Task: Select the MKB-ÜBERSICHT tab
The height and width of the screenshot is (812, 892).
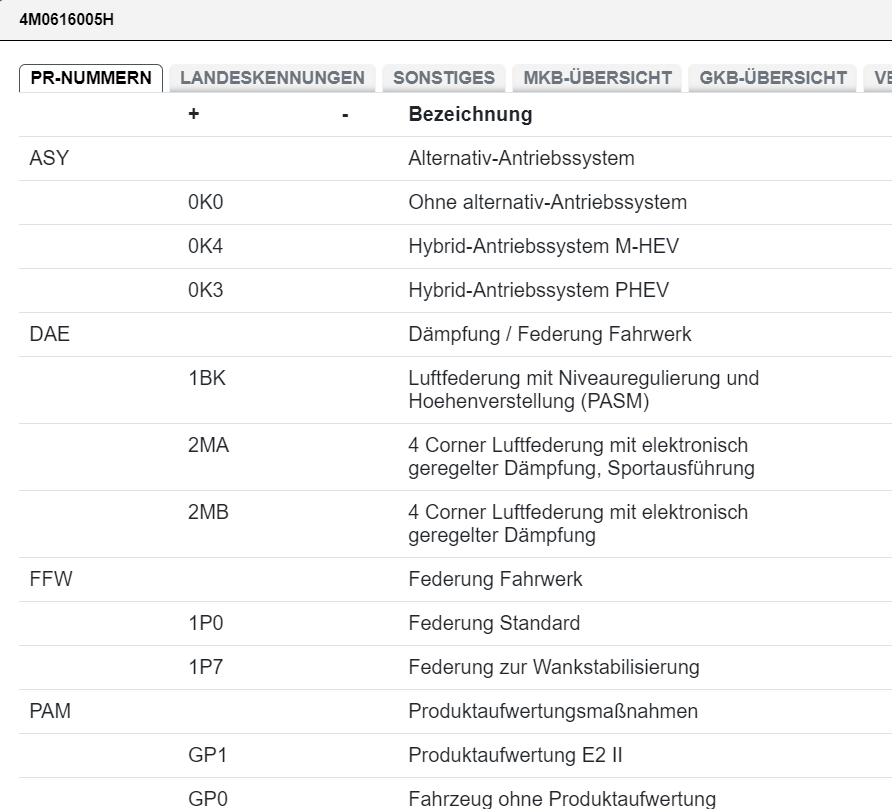Action: [x=597, y=78]
